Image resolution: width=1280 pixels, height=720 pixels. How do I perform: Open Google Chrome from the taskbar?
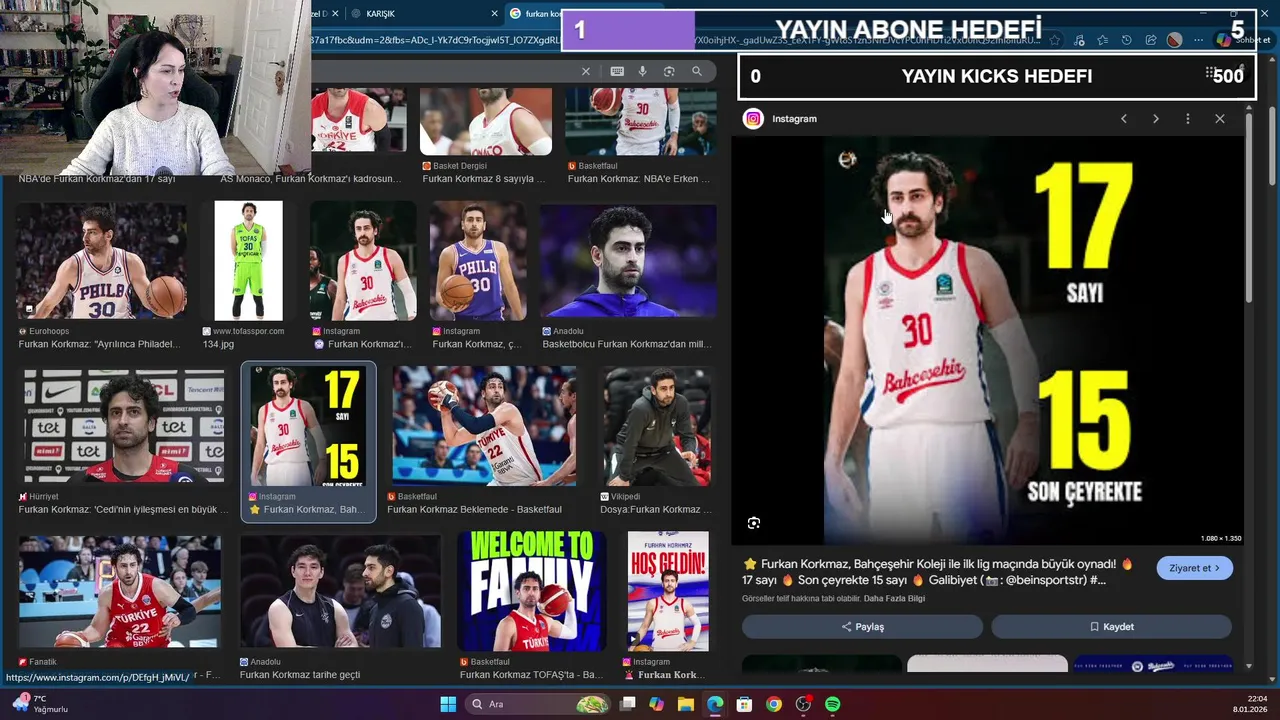(774, 704)
